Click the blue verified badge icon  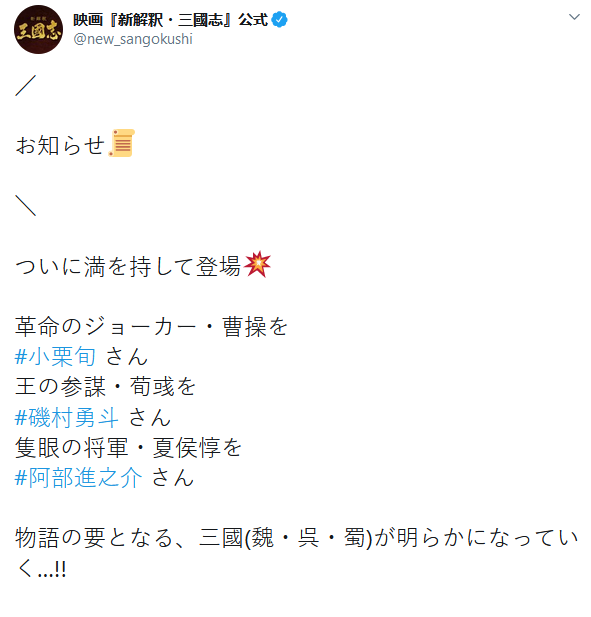[x=279, y=20]
